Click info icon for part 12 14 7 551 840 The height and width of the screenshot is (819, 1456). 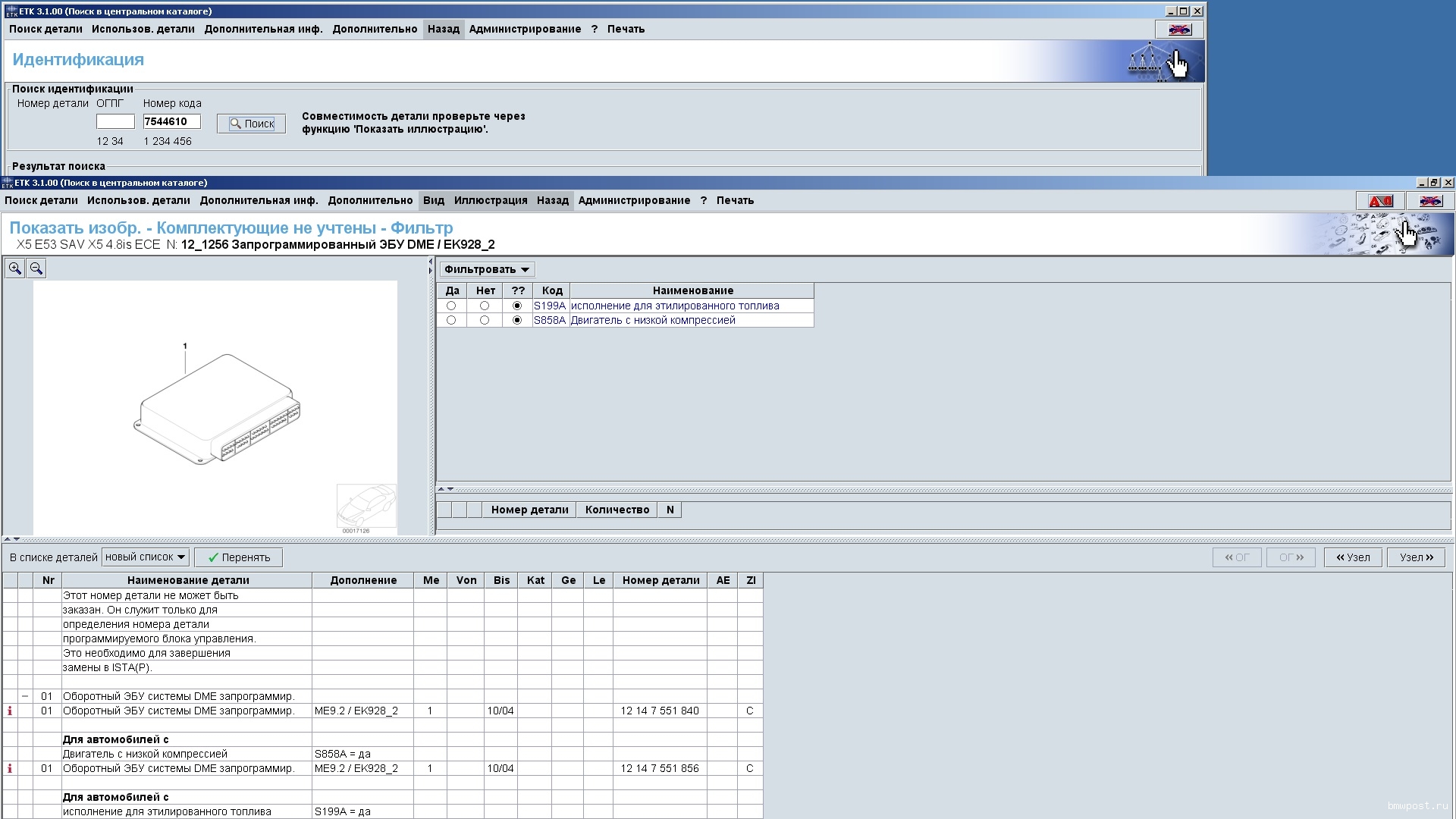click(x=10, y=711)
